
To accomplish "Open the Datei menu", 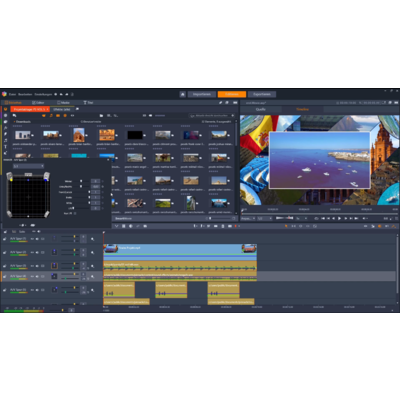I will [12, 94].
